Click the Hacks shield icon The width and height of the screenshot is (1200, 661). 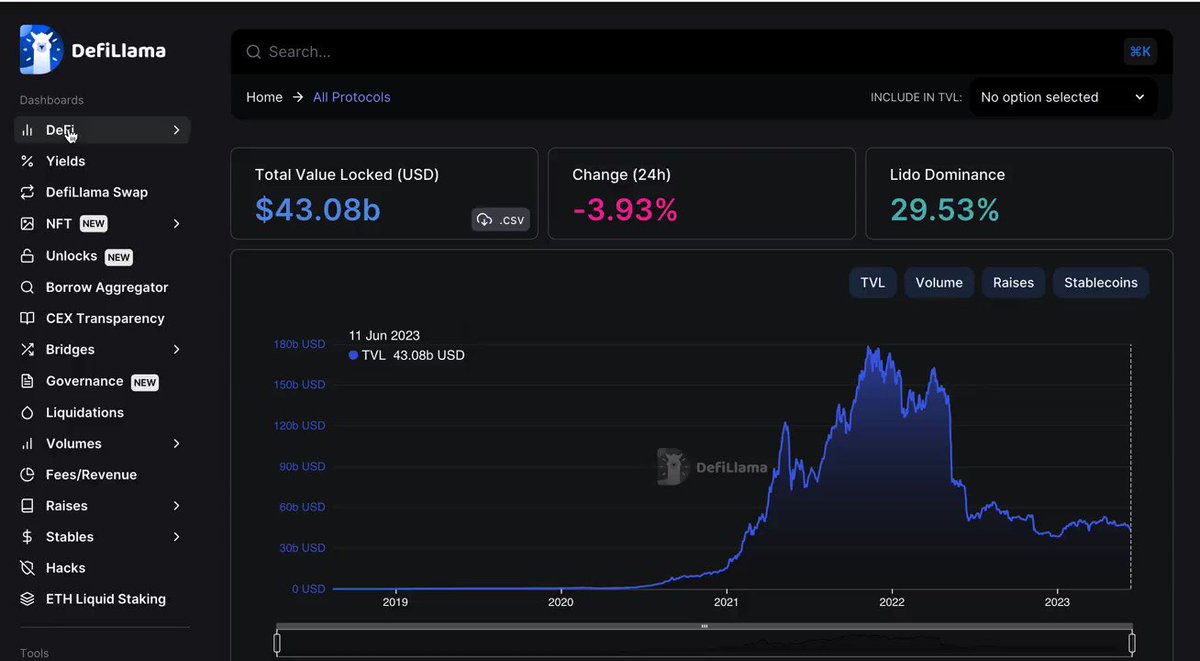coord(27,568)
